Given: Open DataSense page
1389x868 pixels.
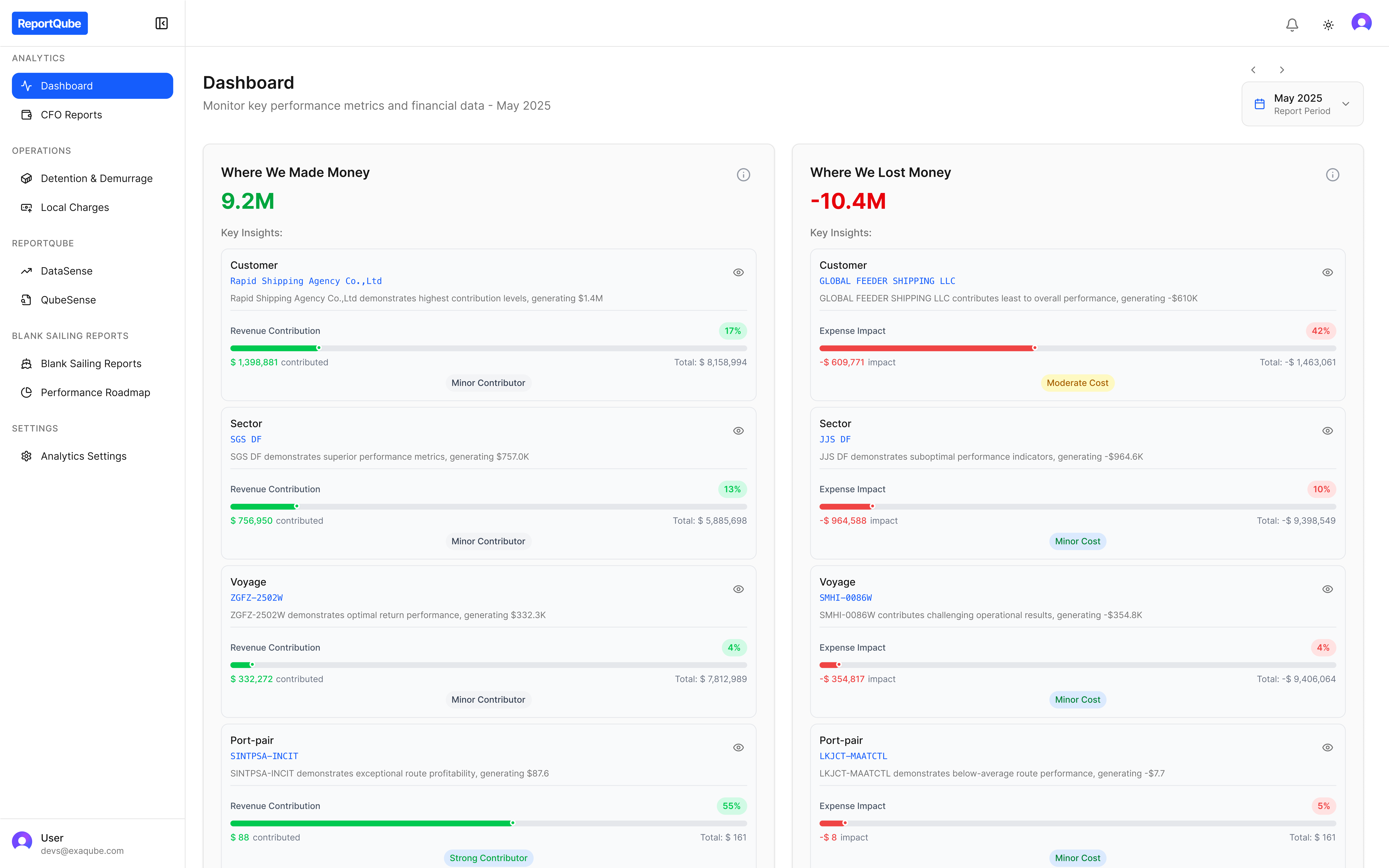Looking at the screenshot, I should [92, 271].
